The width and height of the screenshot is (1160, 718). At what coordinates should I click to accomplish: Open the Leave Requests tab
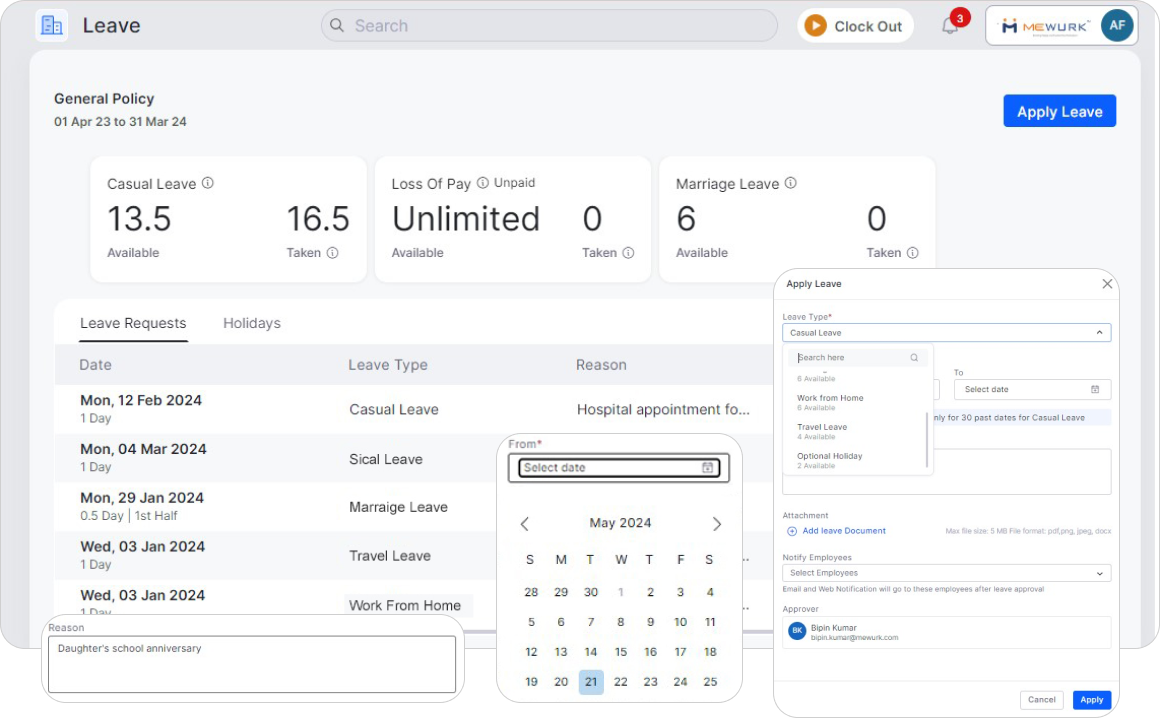(x=133, y=323)
